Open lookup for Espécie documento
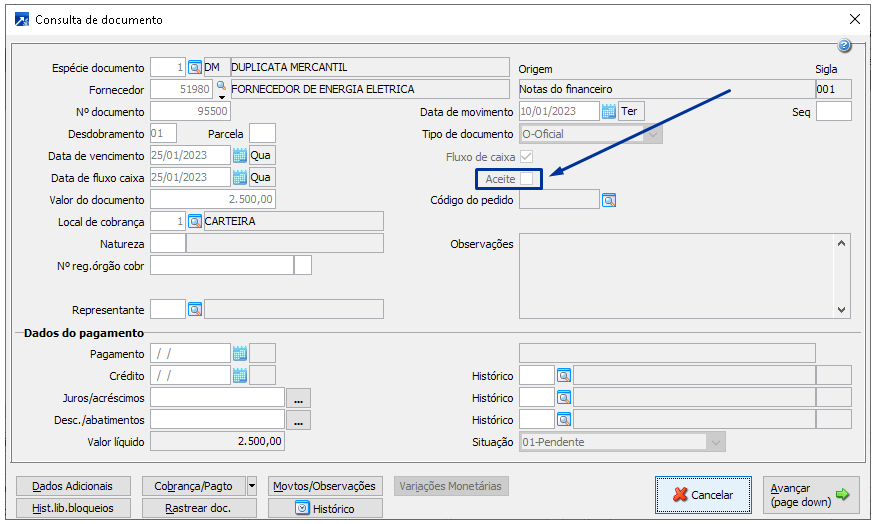Image resolution: width=876 pixels, height=524 pixels. 194,68
